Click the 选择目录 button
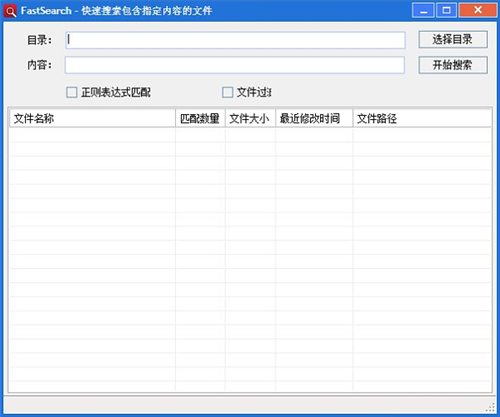The height and width of the screenshot is (417, 500). [x=453, y=39]
